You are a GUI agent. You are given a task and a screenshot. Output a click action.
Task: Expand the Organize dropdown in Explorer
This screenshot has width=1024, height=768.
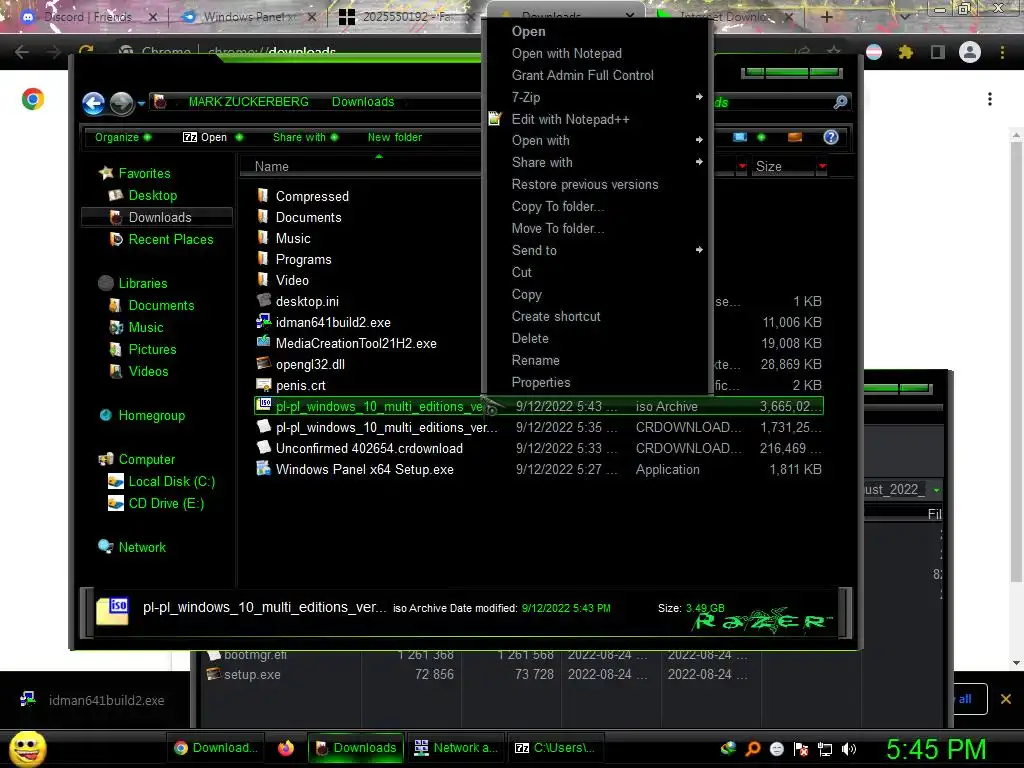[x=123, y=137]
